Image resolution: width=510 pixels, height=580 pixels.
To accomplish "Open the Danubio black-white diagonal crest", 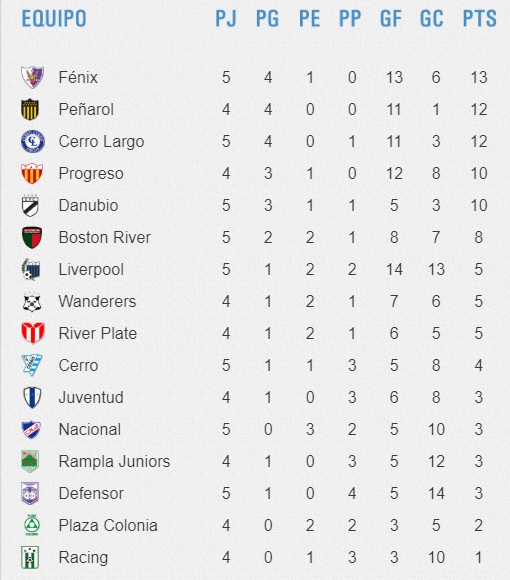I will [x=30, y=205].
